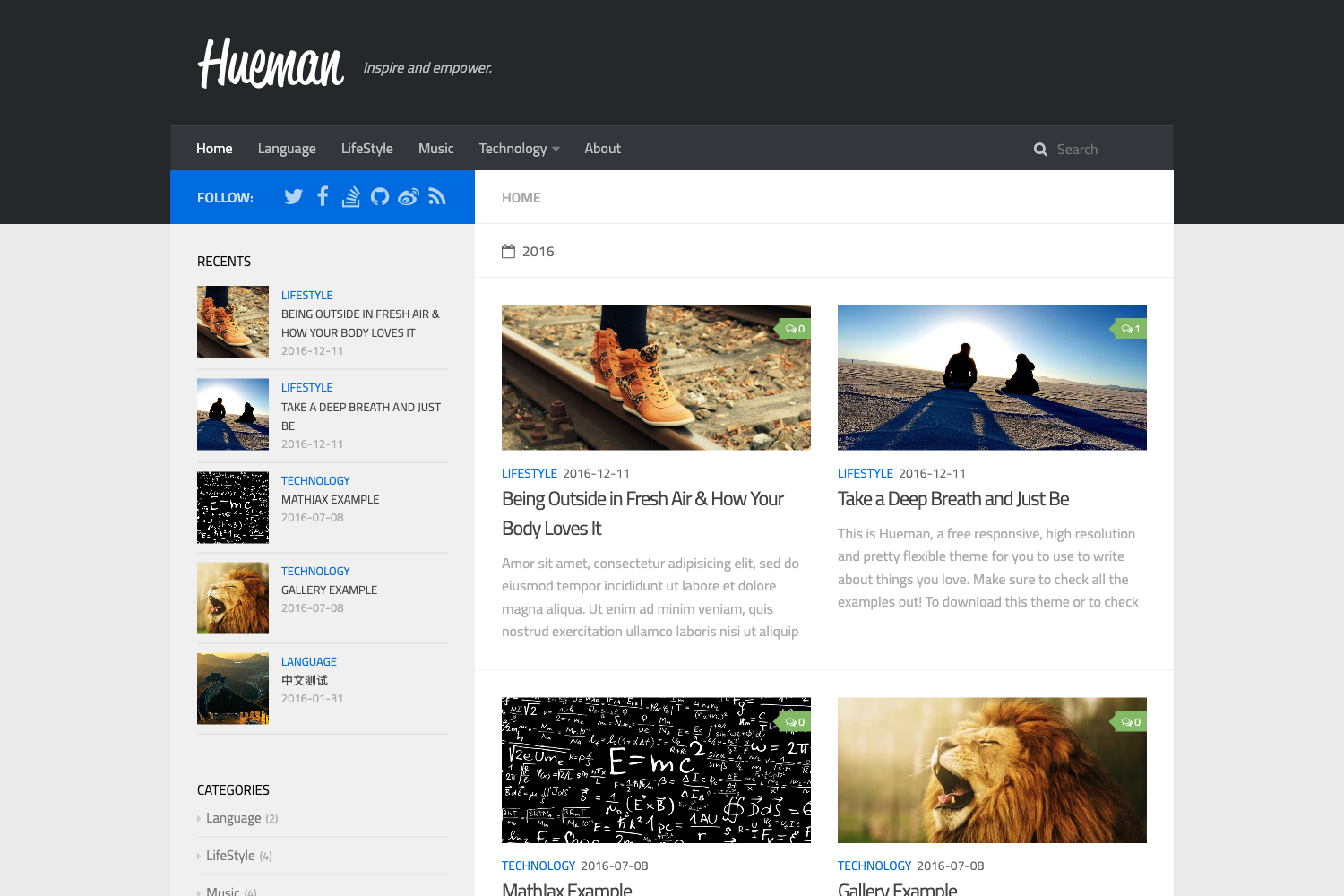
Task: Click the comment count badge on Take a Deep Breath
Action: click(1131, 328)
